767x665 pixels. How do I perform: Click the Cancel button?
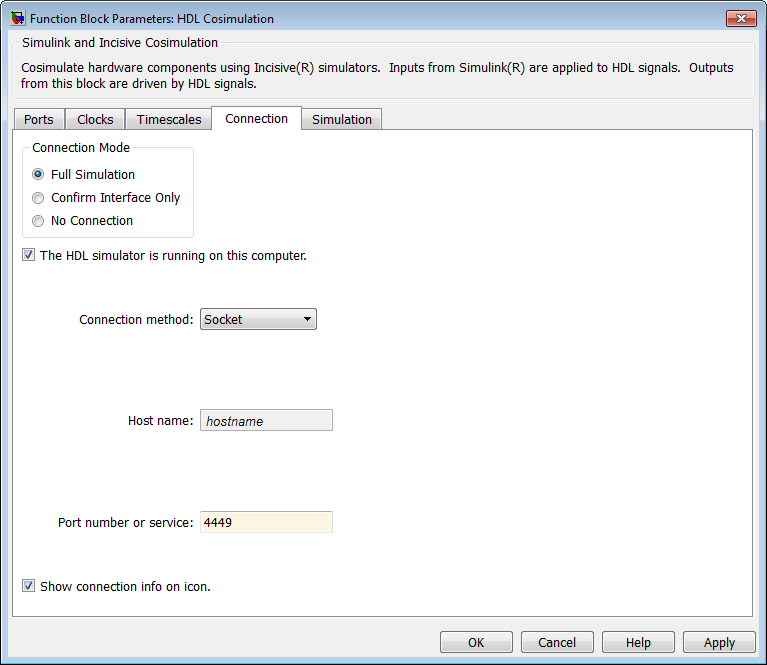pyautogui.click(x=557, y=642)
